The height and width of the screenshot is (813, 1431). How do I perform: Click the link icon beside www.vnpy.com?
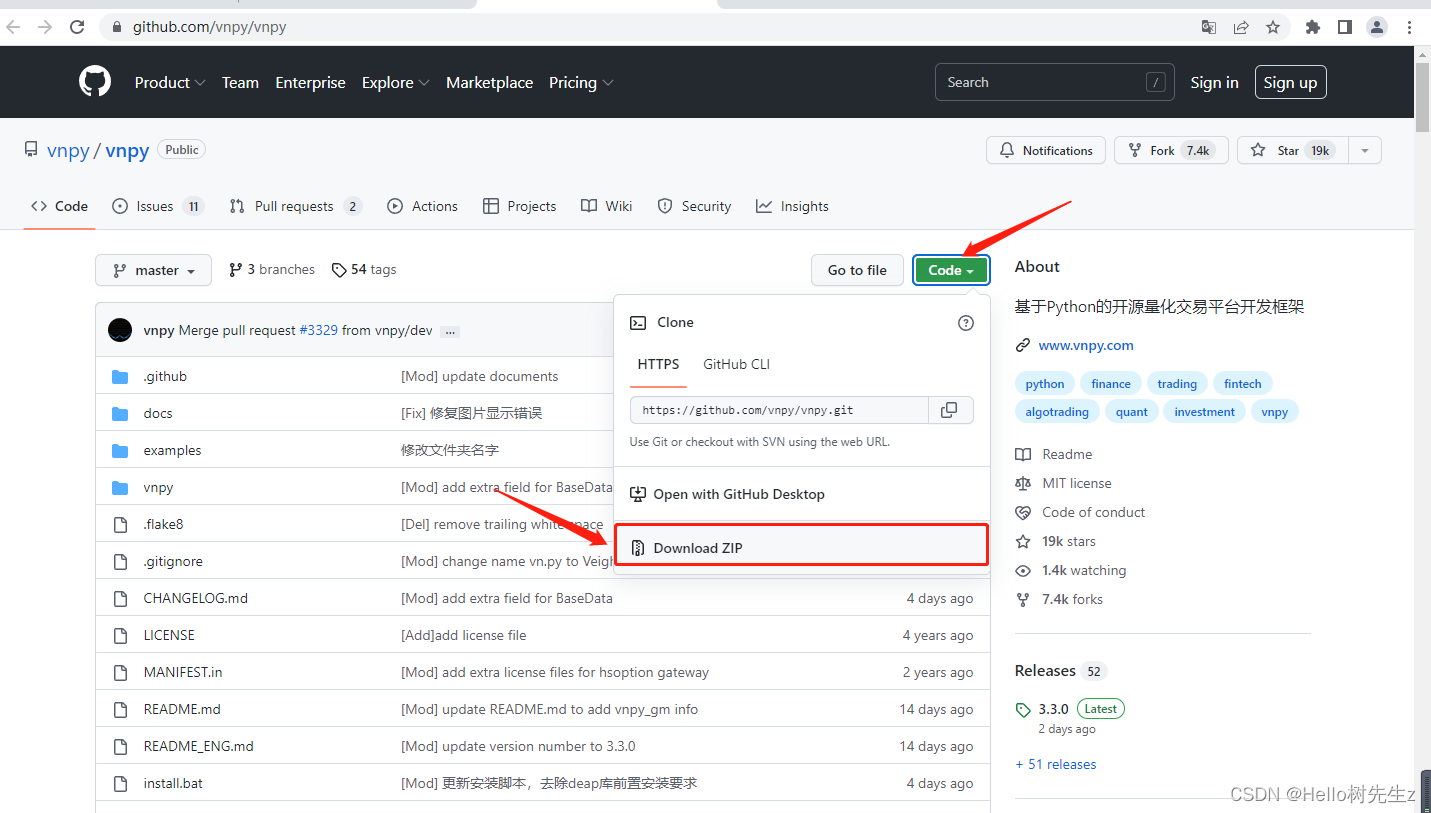coord(1023,346)
